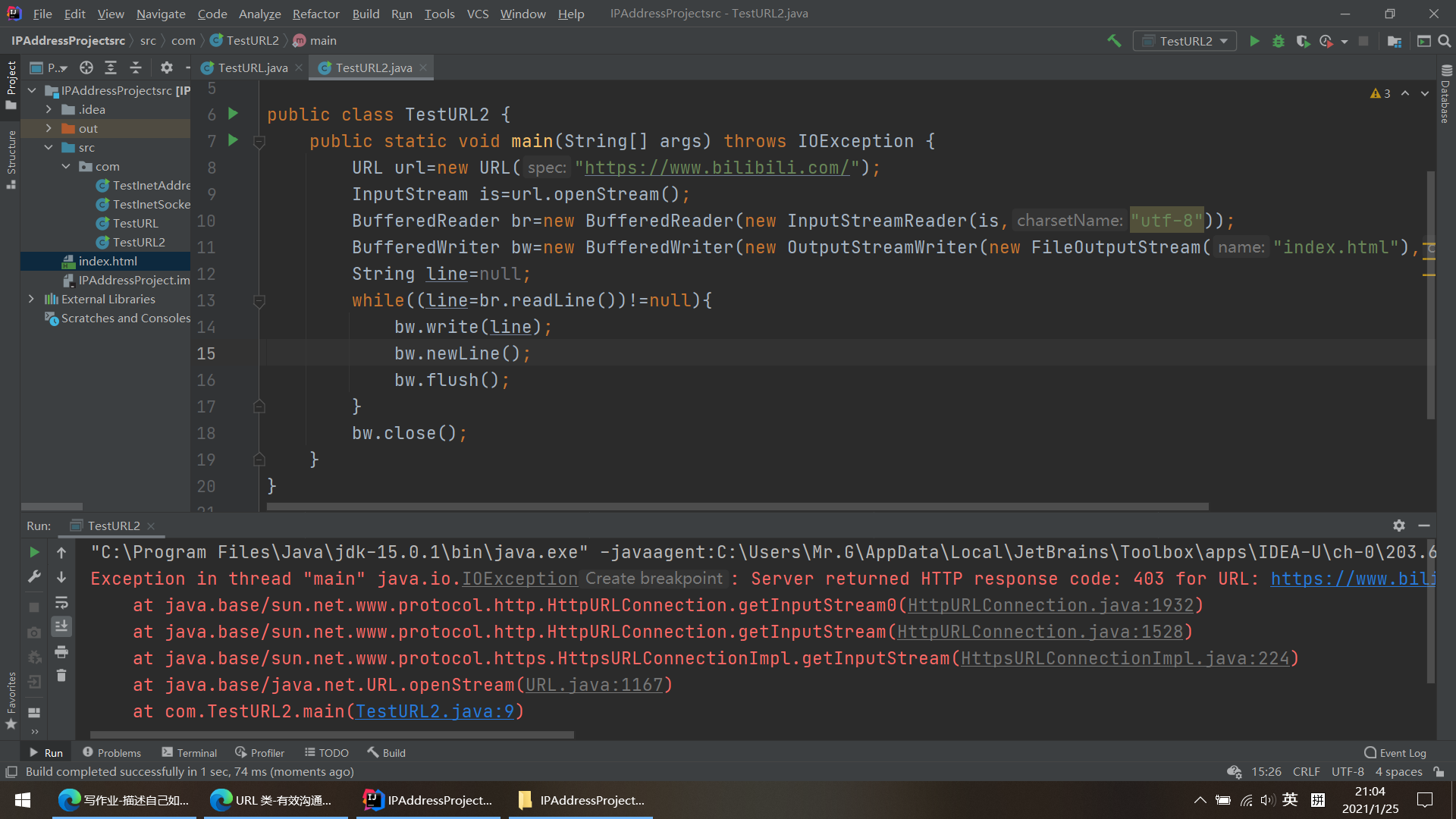The image size is (1456, 819).
Task: Rerun TestURL2 in Run panel
Action: [34, 552]
